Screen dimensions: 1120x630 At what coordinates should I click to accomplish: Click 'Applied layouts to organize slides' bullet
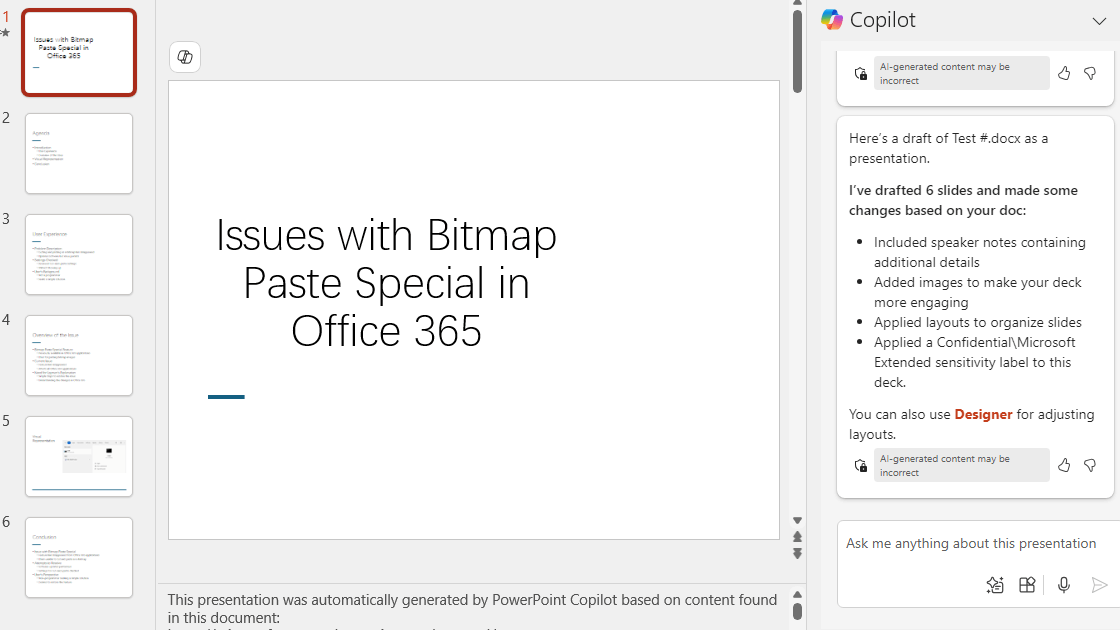[x=977, y=322]
